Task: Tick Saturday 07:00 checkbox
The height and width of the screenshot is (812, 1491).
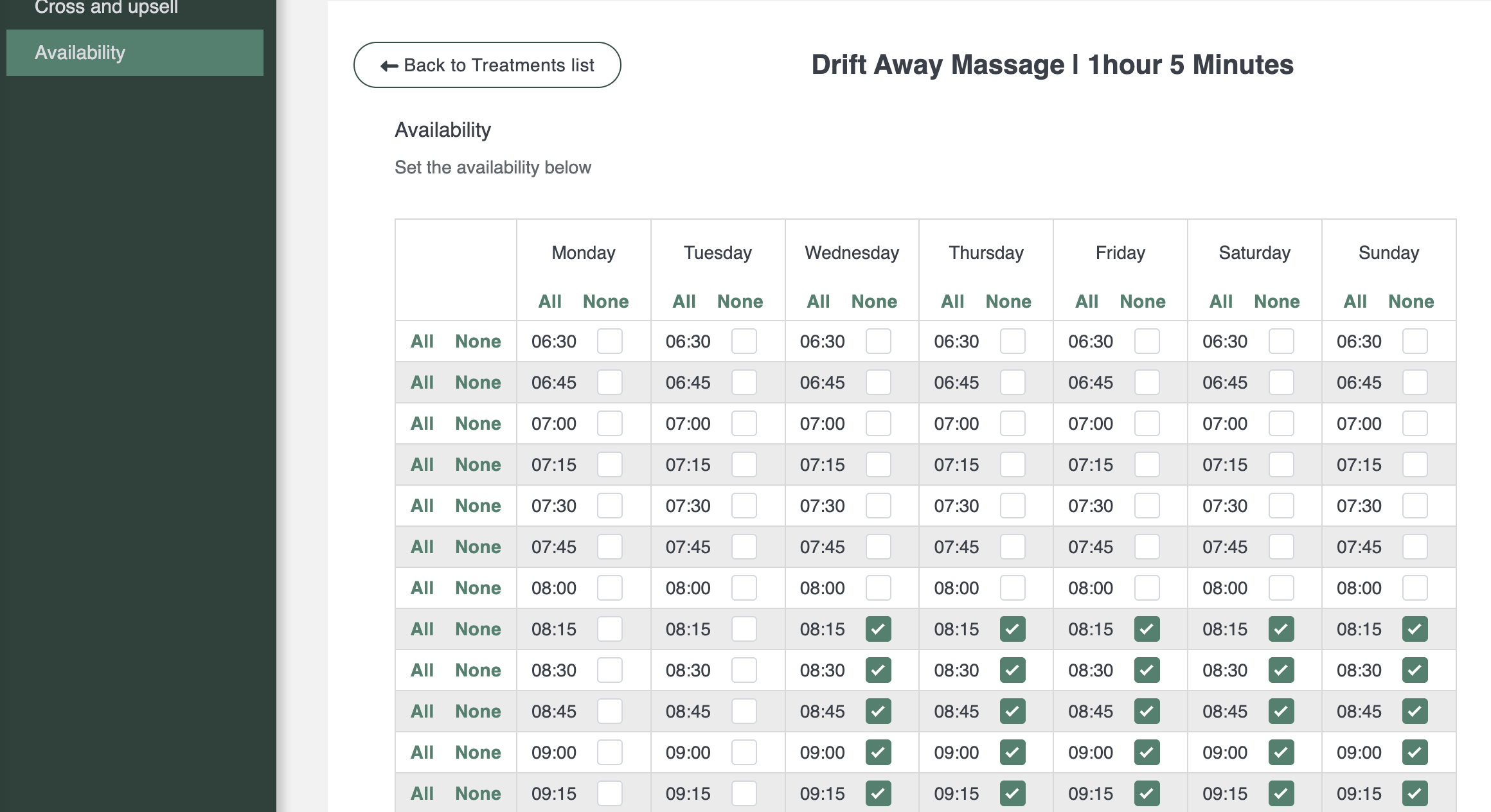Action: point(1281,423)
